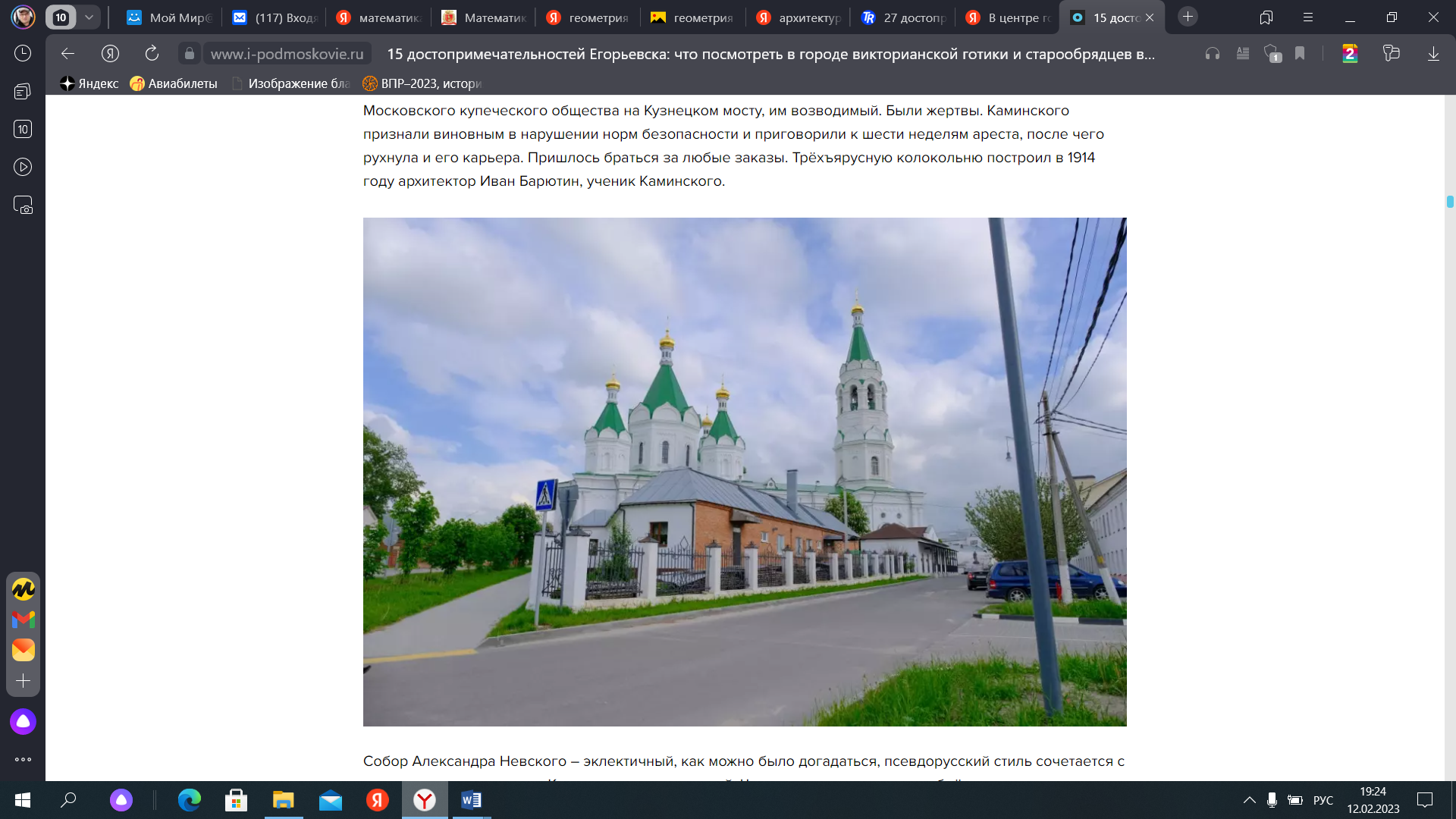Image resolution: width=1456 pixels, height=819 pixels.
Task: Enable reader mode icon in address bar
Action: tap(1243, 53)
